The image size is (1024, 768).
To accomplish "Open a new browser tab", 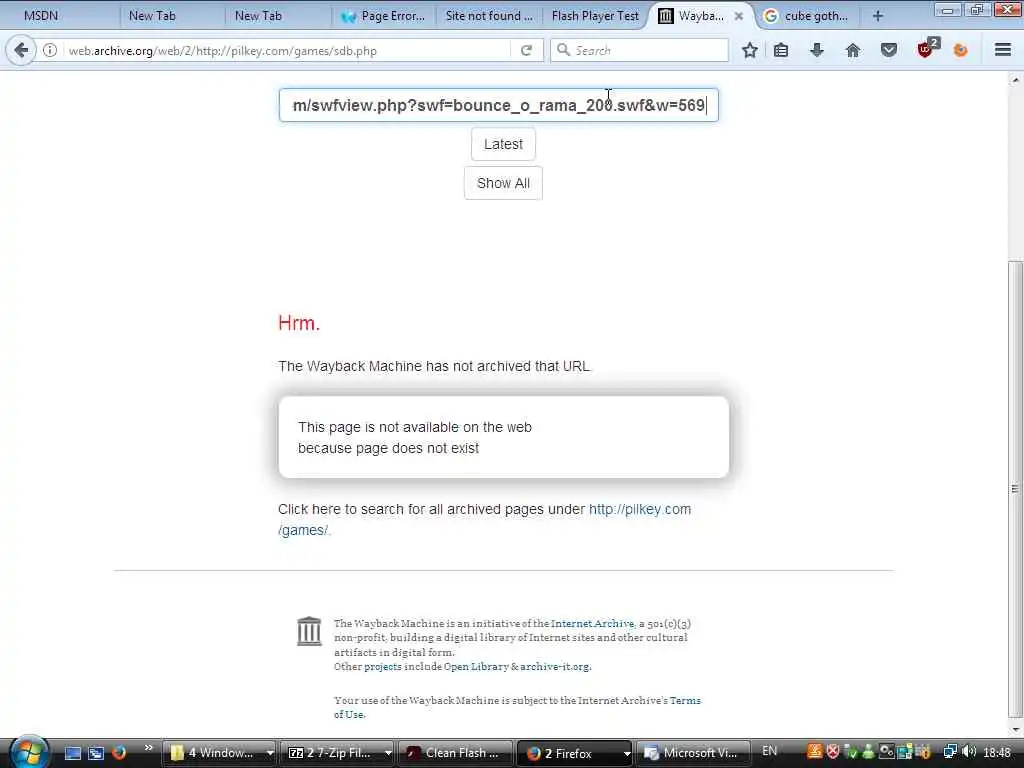I will (877, 16).
